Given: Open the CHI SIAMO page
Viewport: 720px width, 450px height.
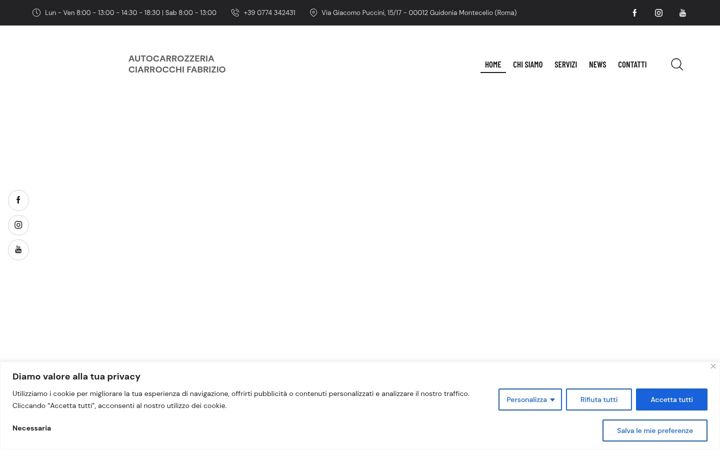Looking at the screenshot, I should tap(528, 64).
